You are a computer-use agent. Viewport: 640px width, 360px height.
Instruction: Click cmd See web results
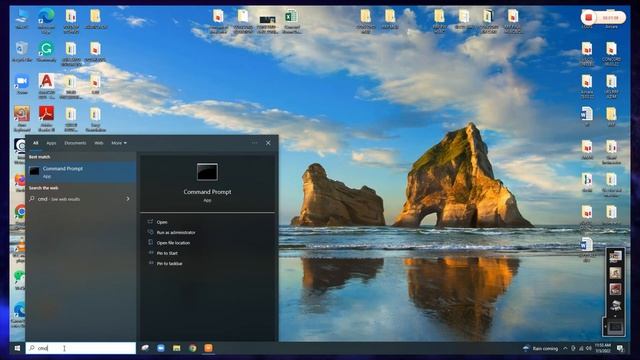tap(81, 199)
